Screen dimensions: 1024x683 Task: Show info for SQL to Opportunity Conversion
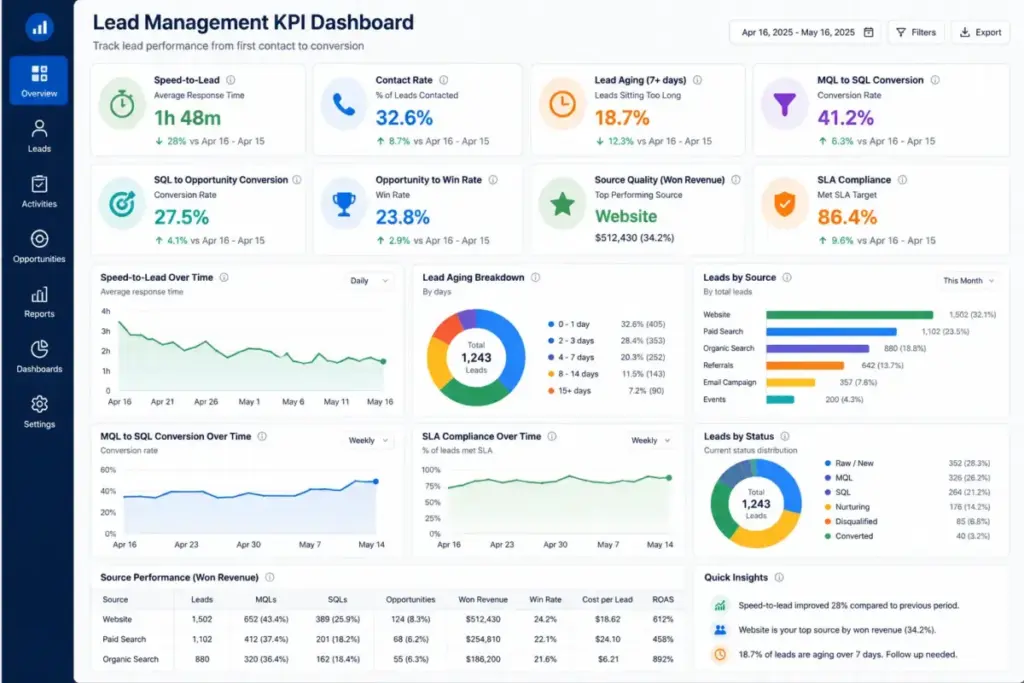click(x=296, y=180)
